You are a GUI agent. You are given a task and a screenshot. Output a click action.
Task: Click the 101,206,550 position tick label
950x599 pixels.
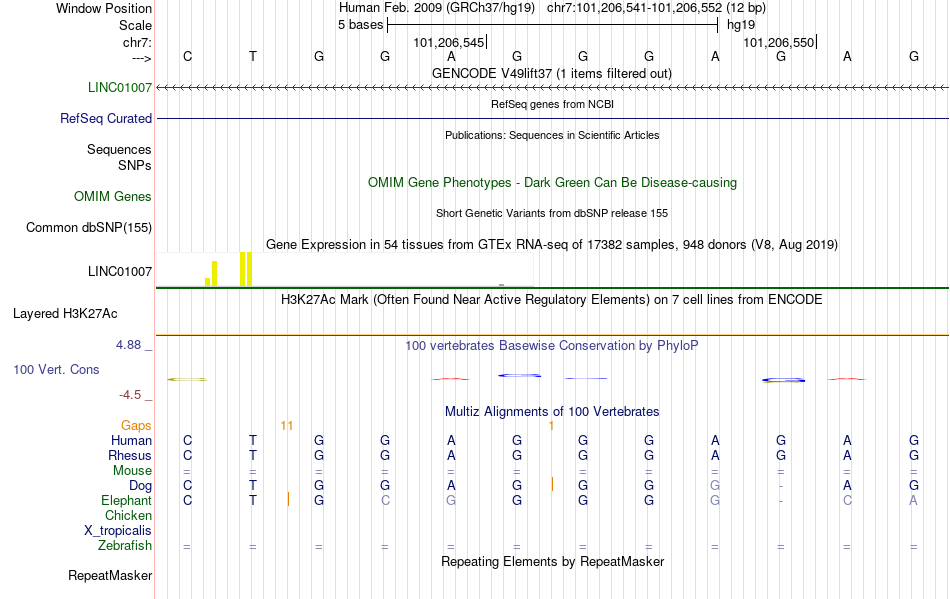click(779, 42)
